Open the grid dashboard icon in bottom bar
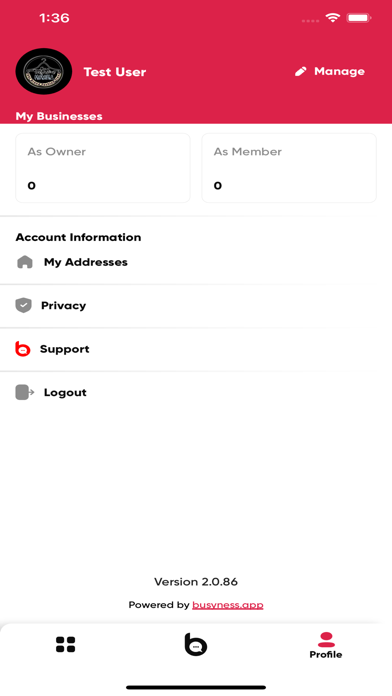Screen dimensions: 392x696 pyautogui.click(x=65, y=645)
